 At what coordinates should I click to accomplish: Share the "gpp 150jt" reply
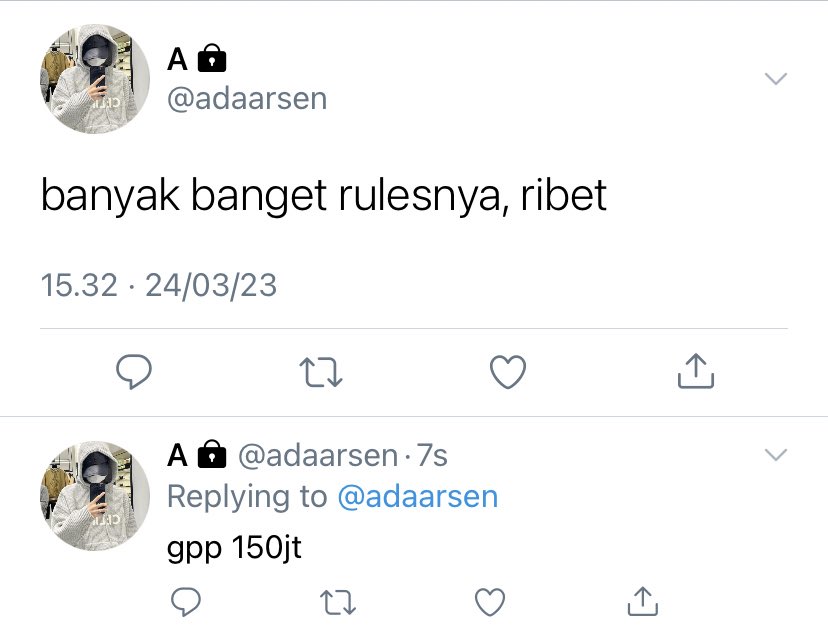click(x=643, y=601)
